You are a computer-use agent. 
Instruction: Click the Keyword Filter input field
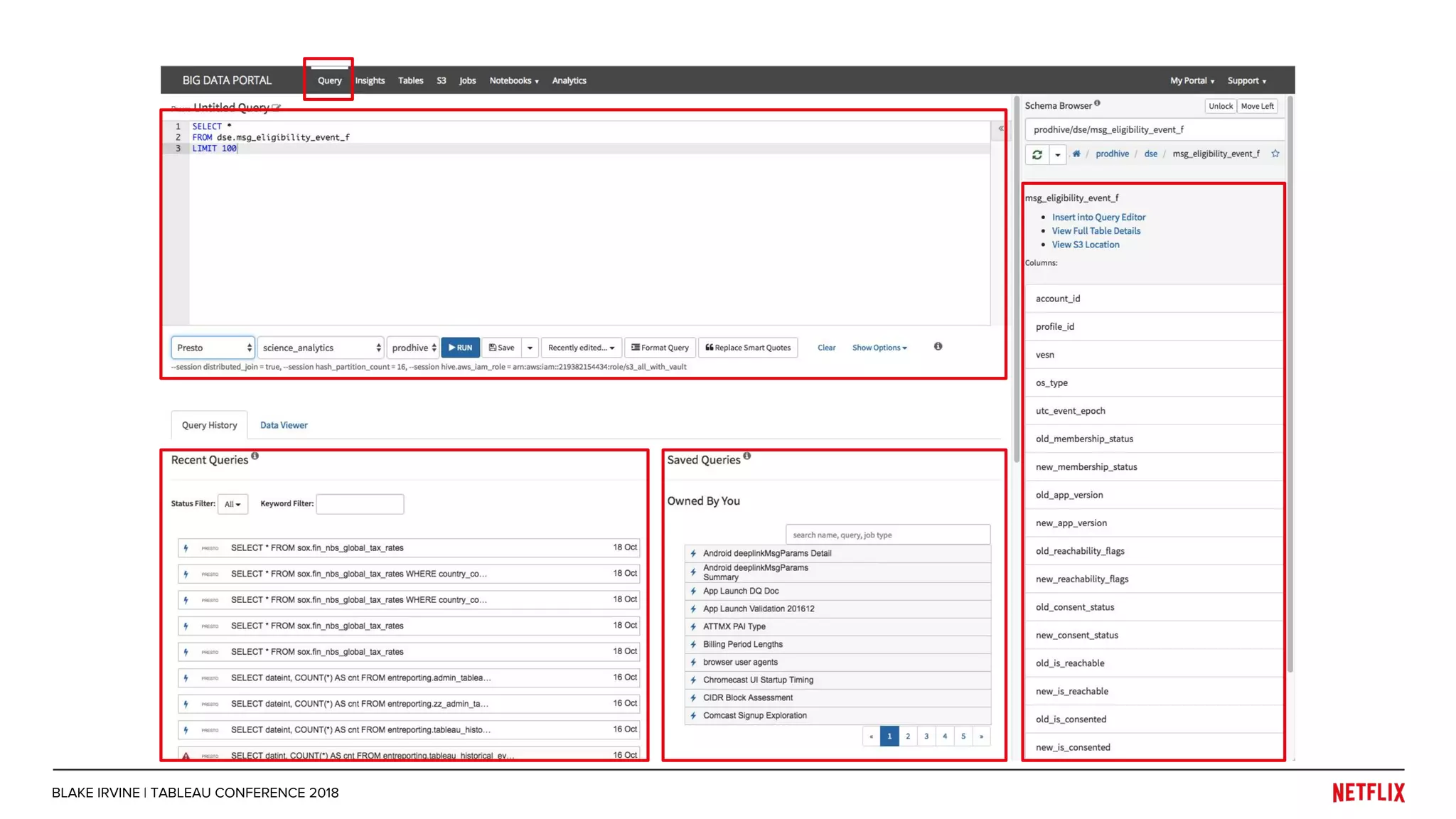[360, 504]
